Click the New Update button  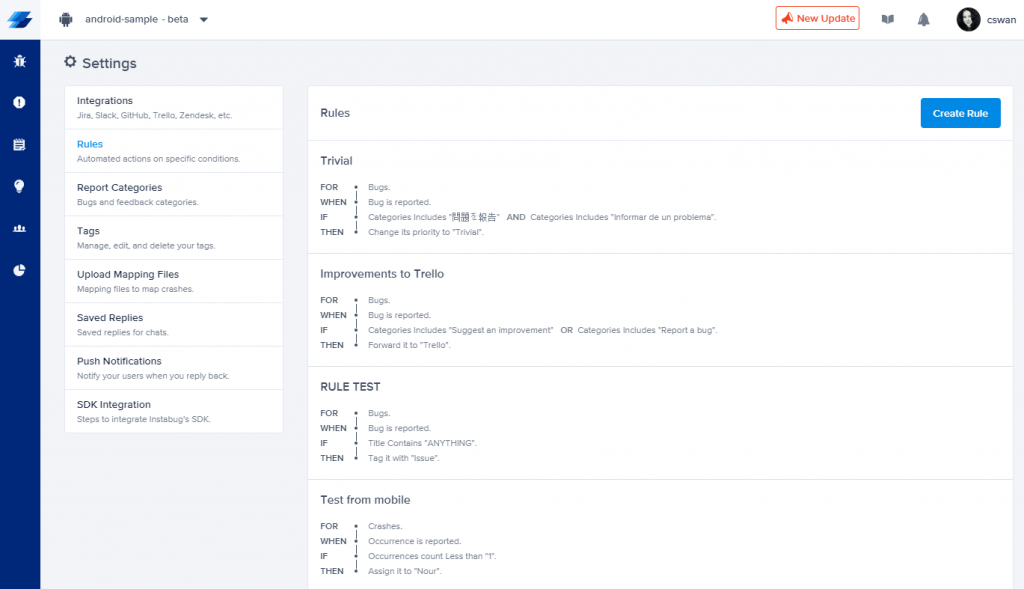(x=818, y=18)
